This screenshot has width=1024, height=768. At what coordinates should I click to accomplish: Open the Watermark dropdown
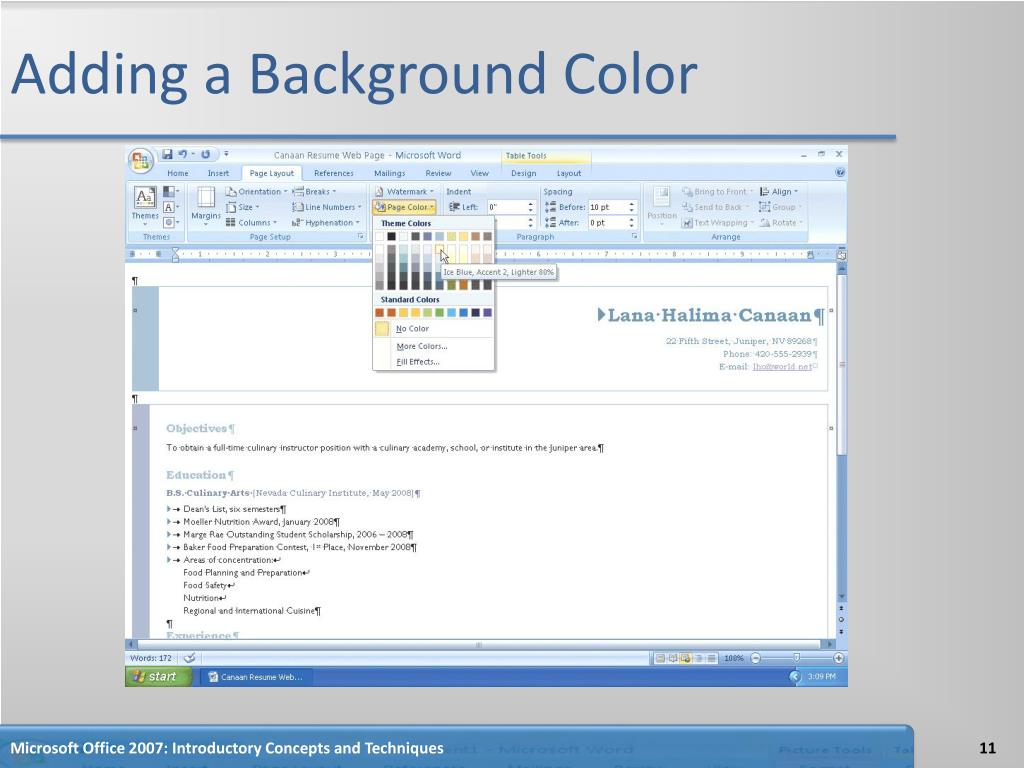coord(404,191)
